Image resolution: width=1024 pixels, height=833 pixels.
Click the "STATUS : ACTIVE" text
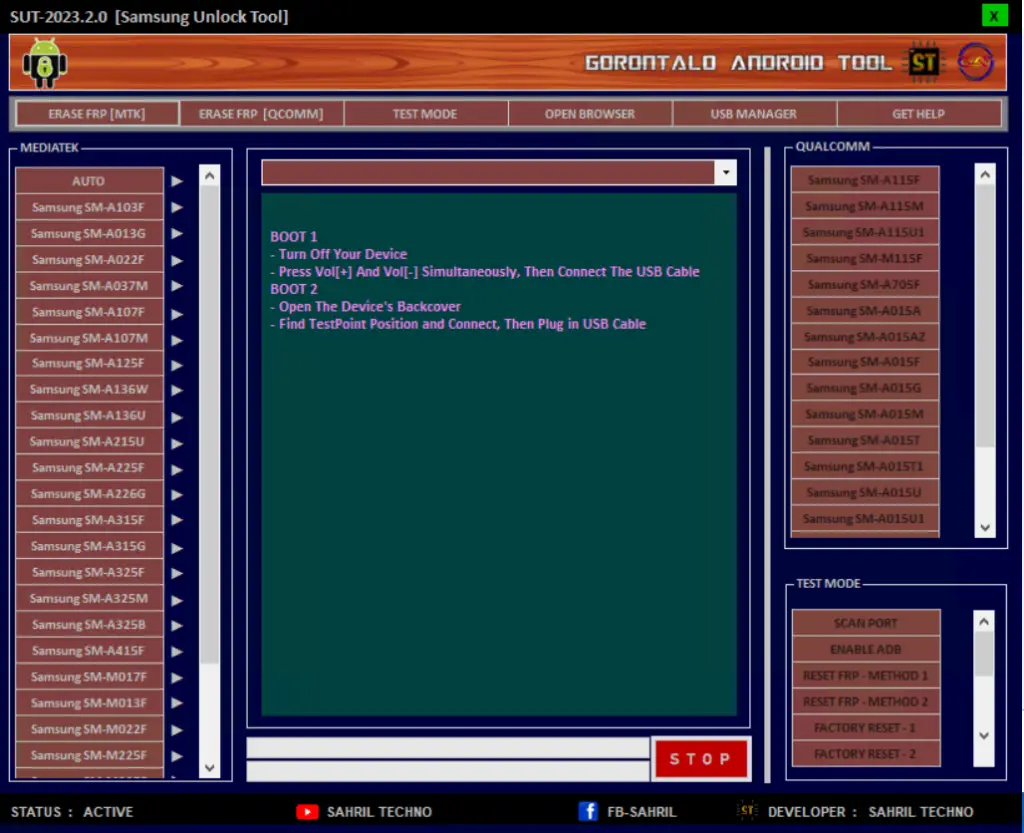(72, 811)
